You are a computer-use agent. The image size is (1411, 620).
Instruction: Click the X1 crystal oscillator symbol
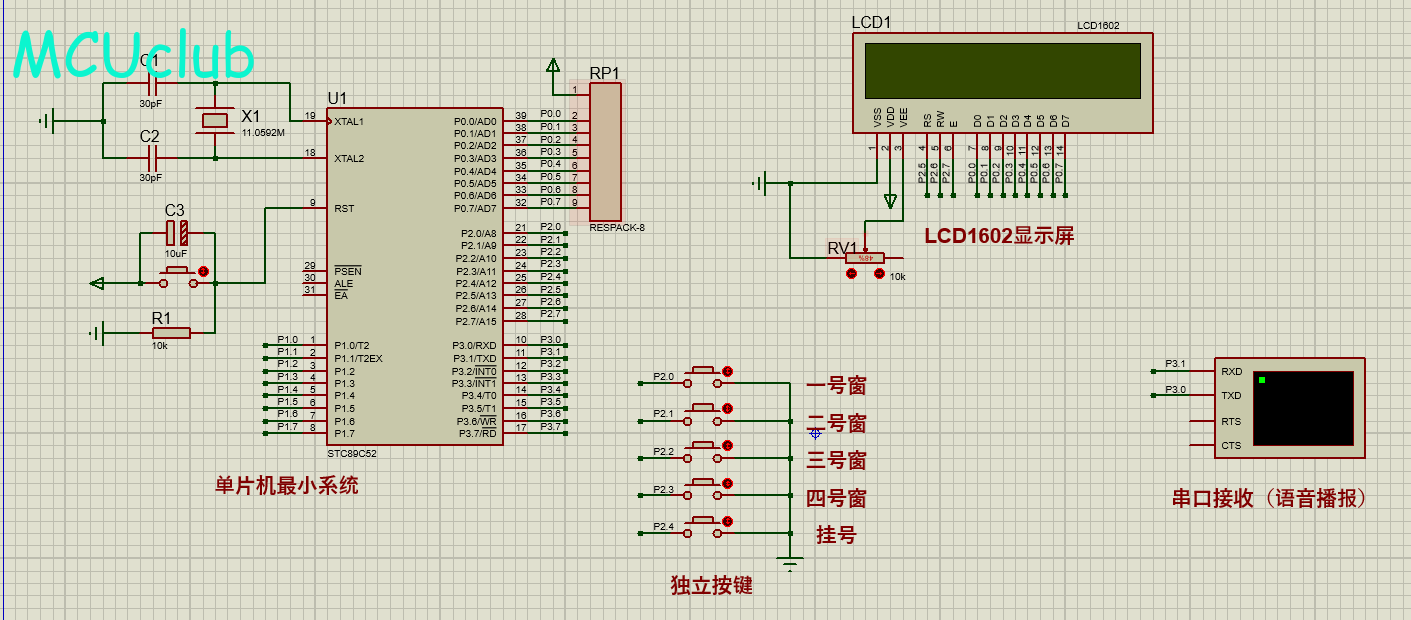click(215, 121)
